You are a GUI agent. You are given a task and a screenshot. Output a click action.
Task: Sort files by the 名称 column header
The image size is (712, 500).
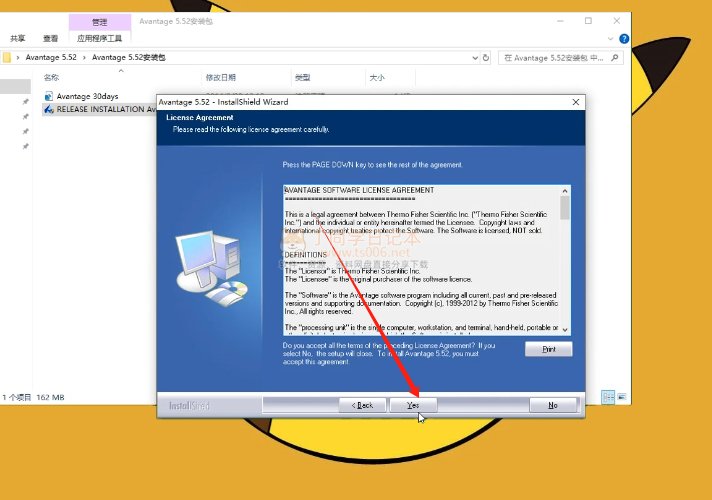tap(51, 78)
